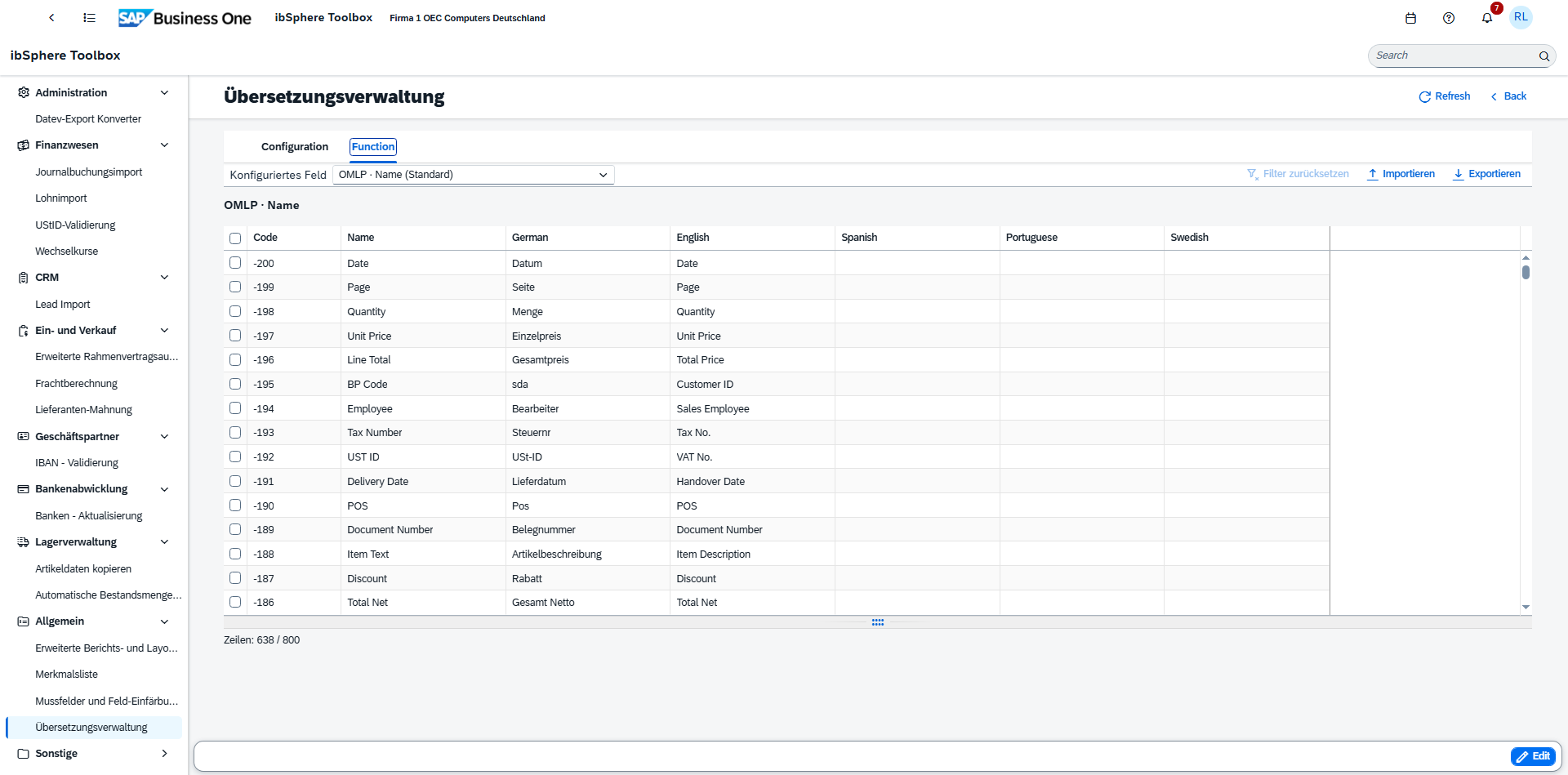Expand the Sonstige section chevron
The width and height of the screenshot is (1568, 775).
pos(164,754)
